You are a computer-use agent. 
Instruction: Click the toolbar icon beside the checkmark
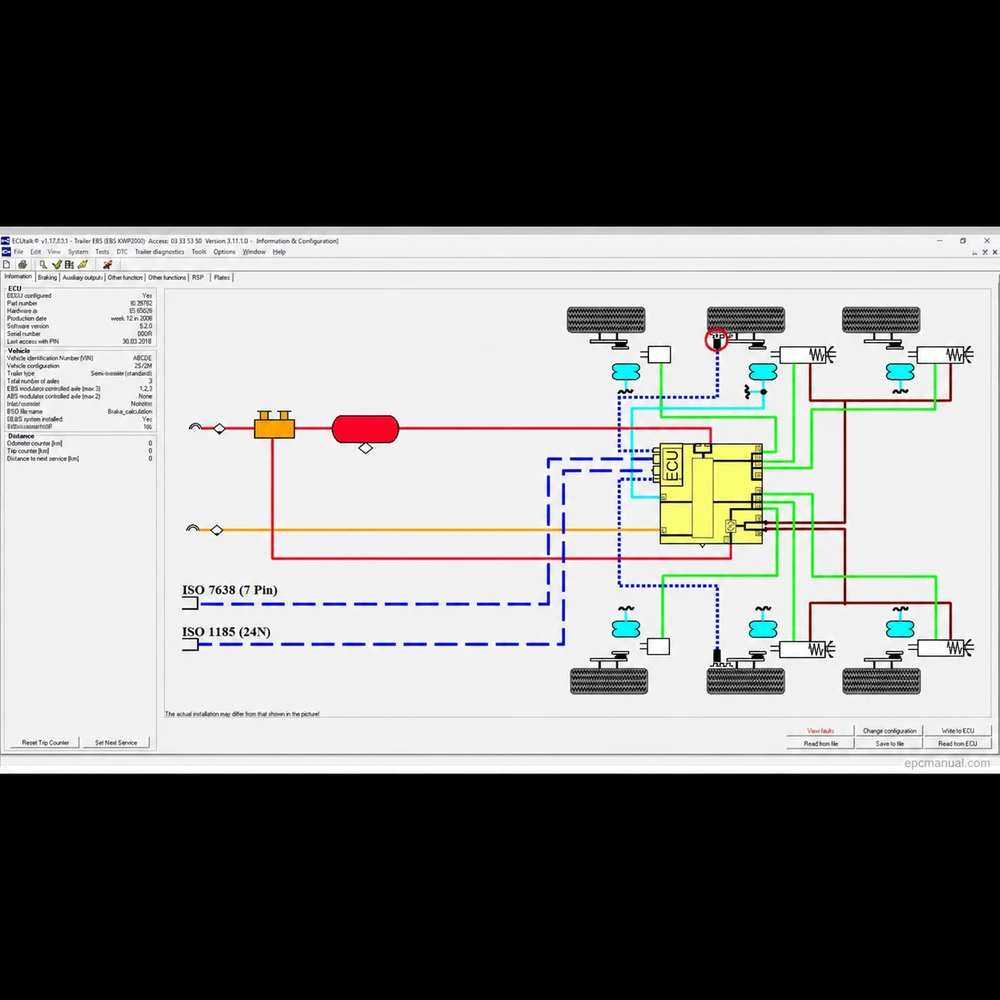pos(69,265)
